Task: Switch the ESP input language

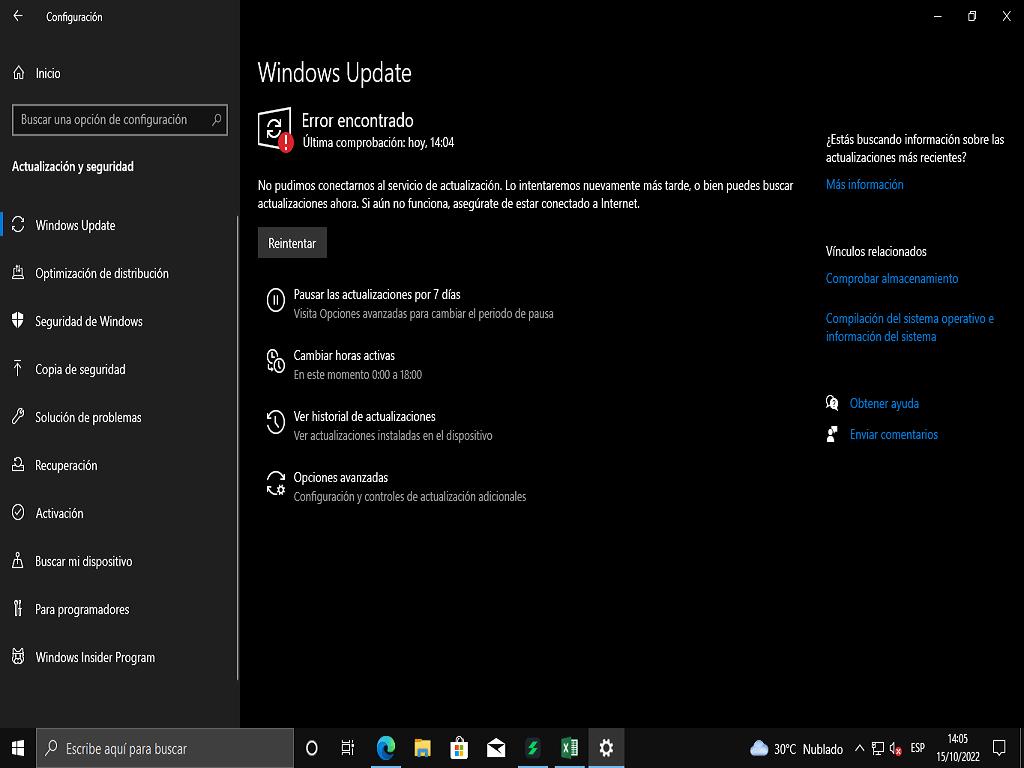Action: [x=918, y=748]
